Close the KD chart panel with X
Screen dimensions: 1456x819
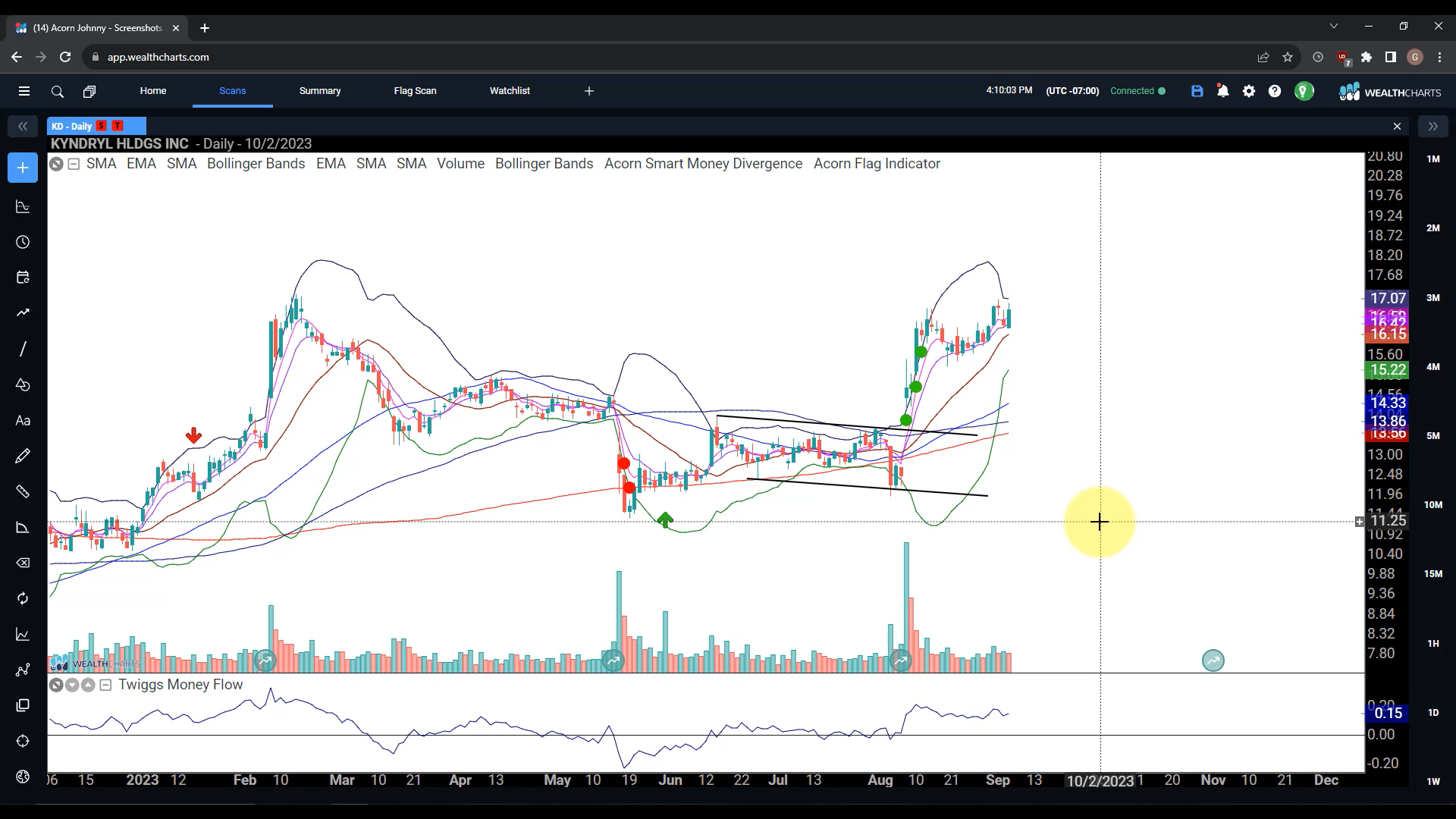tap(1397, 126)
